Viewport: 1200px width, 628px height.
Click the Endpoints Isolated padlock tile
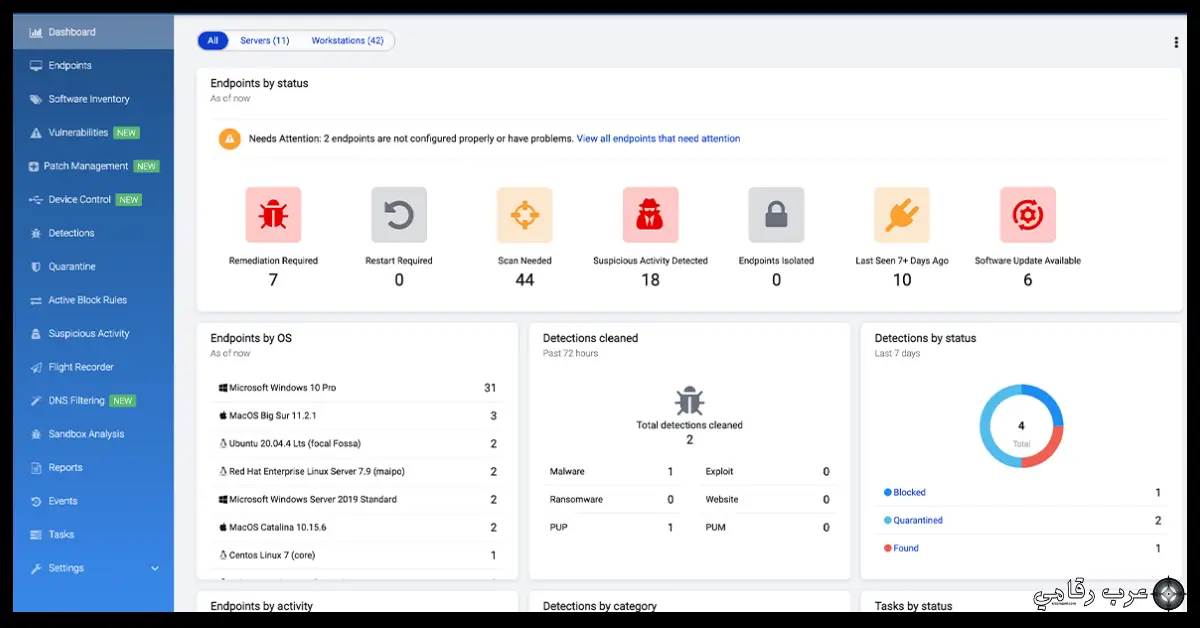(x=776, y=215)
